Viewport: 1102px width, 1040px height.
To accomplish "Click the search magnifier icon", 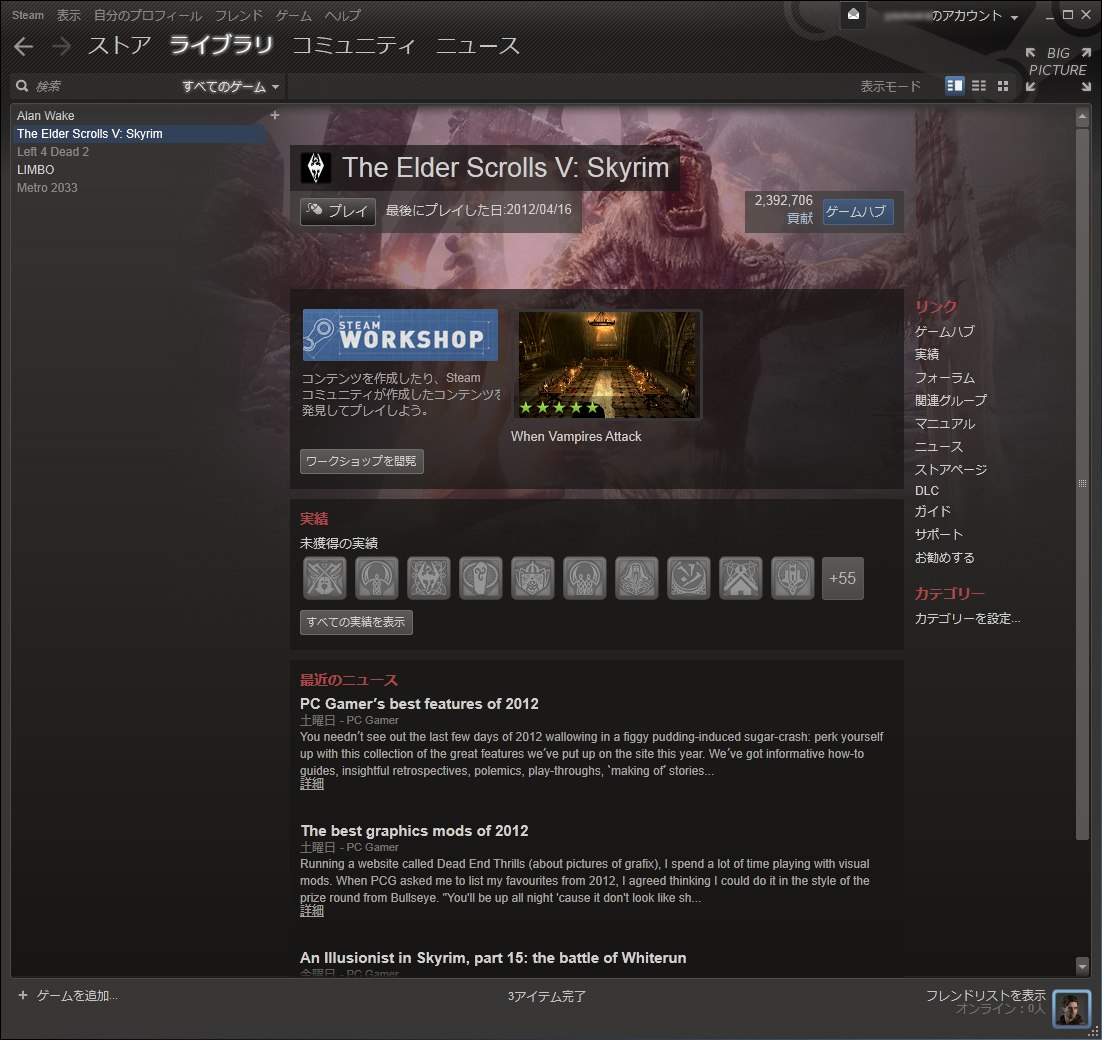I will 22,86.
